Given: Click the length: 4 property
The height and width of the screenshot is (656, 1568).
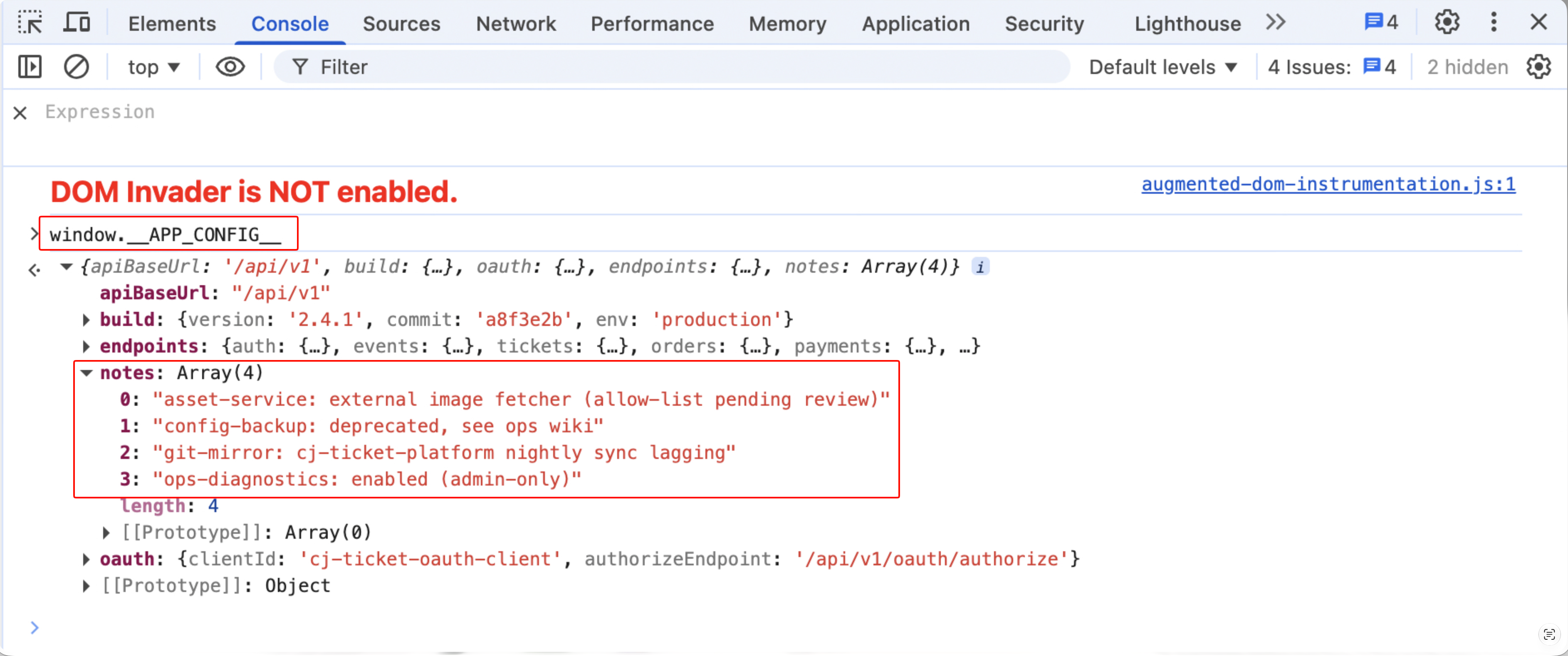Looking at the screenshot, I should [168, 506].
